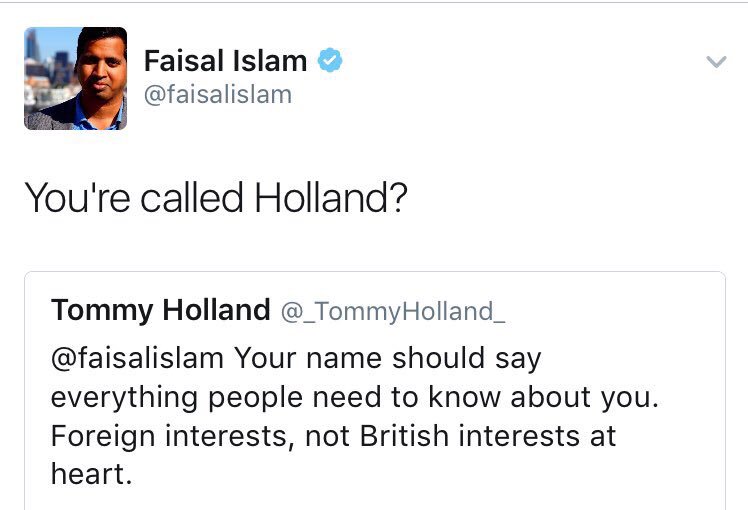Select the "You're called Holland?" tweet text
The width and height of the screenshot is (748, 510).
pos(215,198)
